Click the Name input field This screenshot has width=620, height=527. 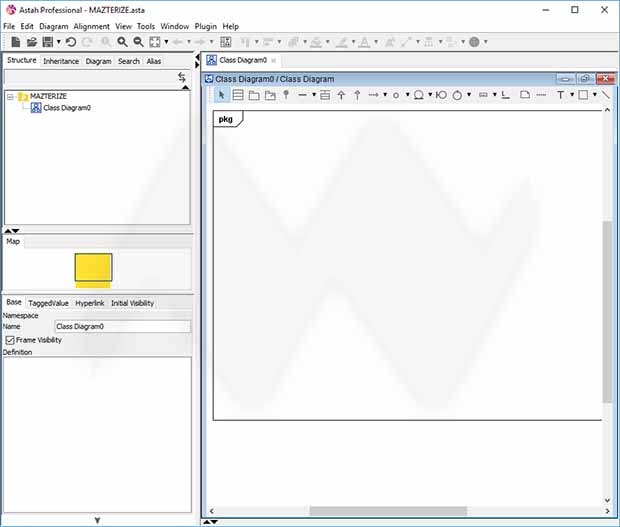[122, 326]
